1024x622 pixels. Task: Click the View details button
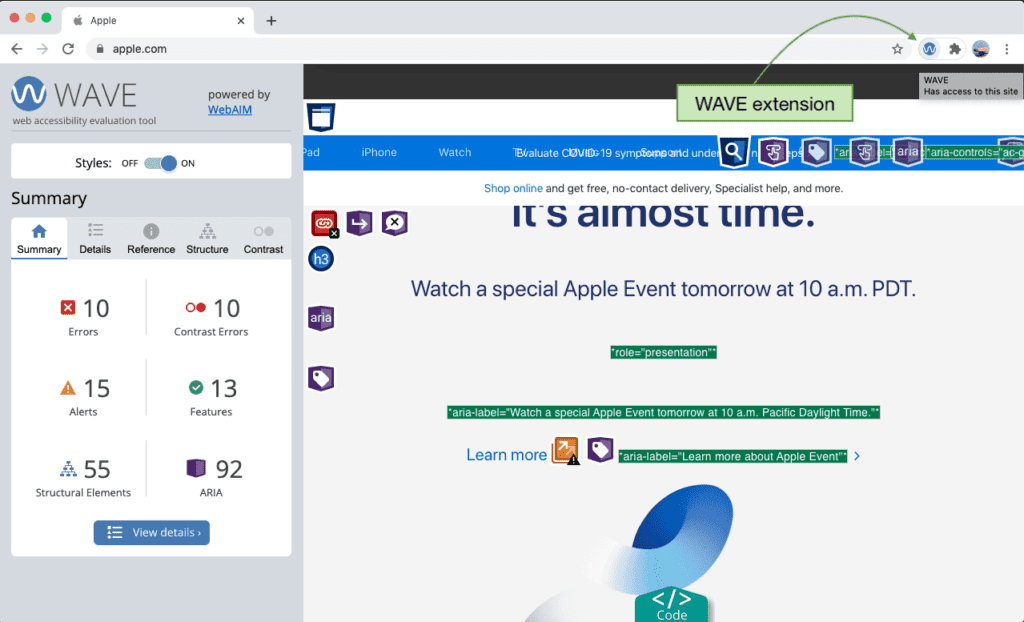coord(152,532)
